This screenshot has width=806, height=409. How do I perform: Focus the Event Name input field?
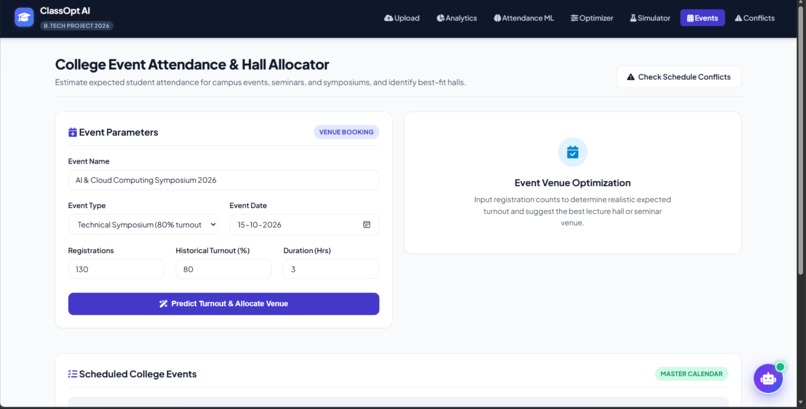point(224,180)
